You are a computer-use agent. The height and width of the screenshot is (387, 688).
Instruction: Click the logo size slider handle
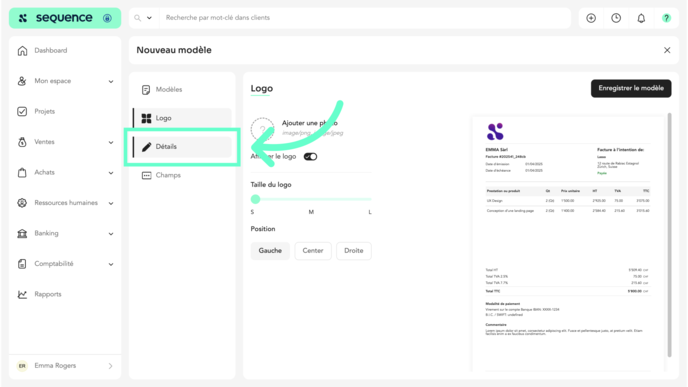[x=255, y=199]
